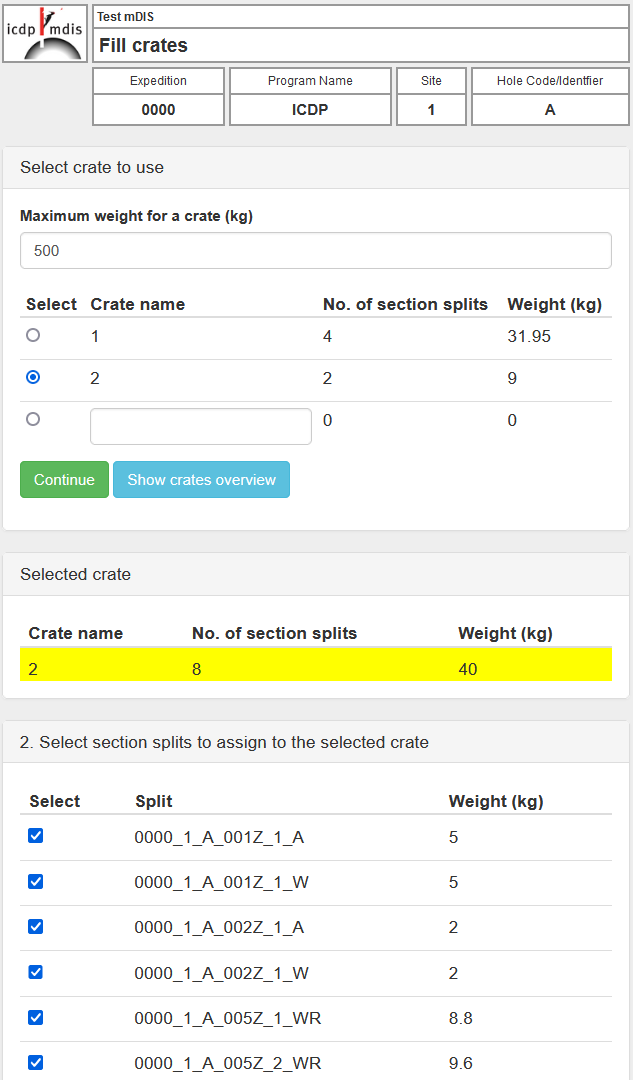Click the maximum crate weight input field

[x=315, y=250]
